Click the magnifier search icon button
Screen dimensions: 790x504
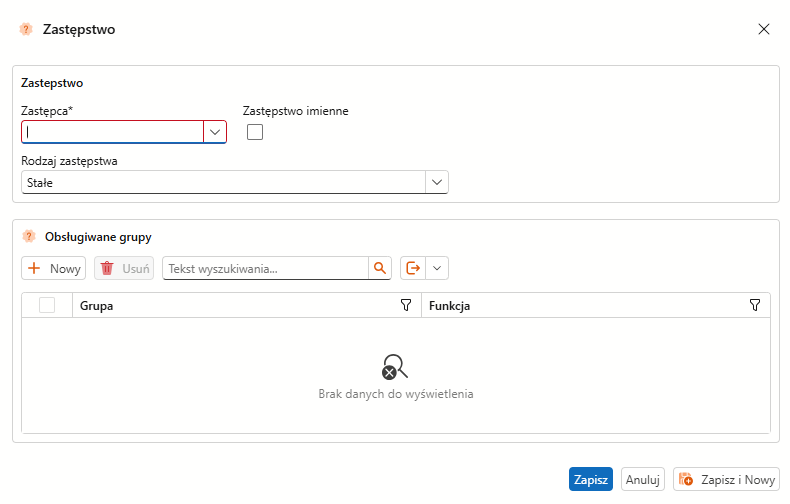[380, 268]
